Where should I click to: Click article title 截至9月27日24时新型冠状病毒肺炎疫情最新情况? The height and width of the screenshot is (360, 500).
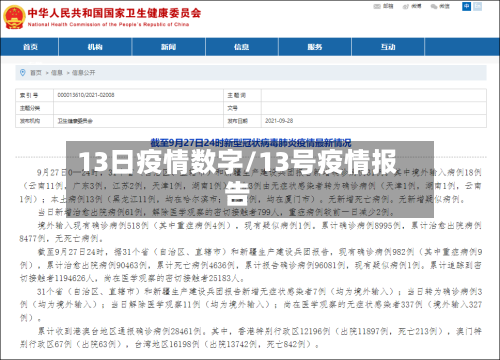251,143
